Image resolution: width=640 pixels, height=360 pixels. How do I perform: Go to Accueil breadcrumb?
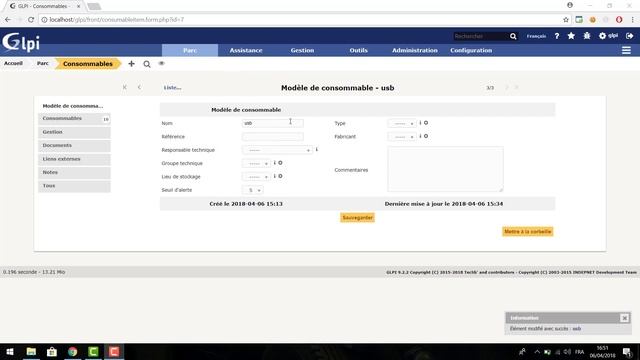[13, 63]
